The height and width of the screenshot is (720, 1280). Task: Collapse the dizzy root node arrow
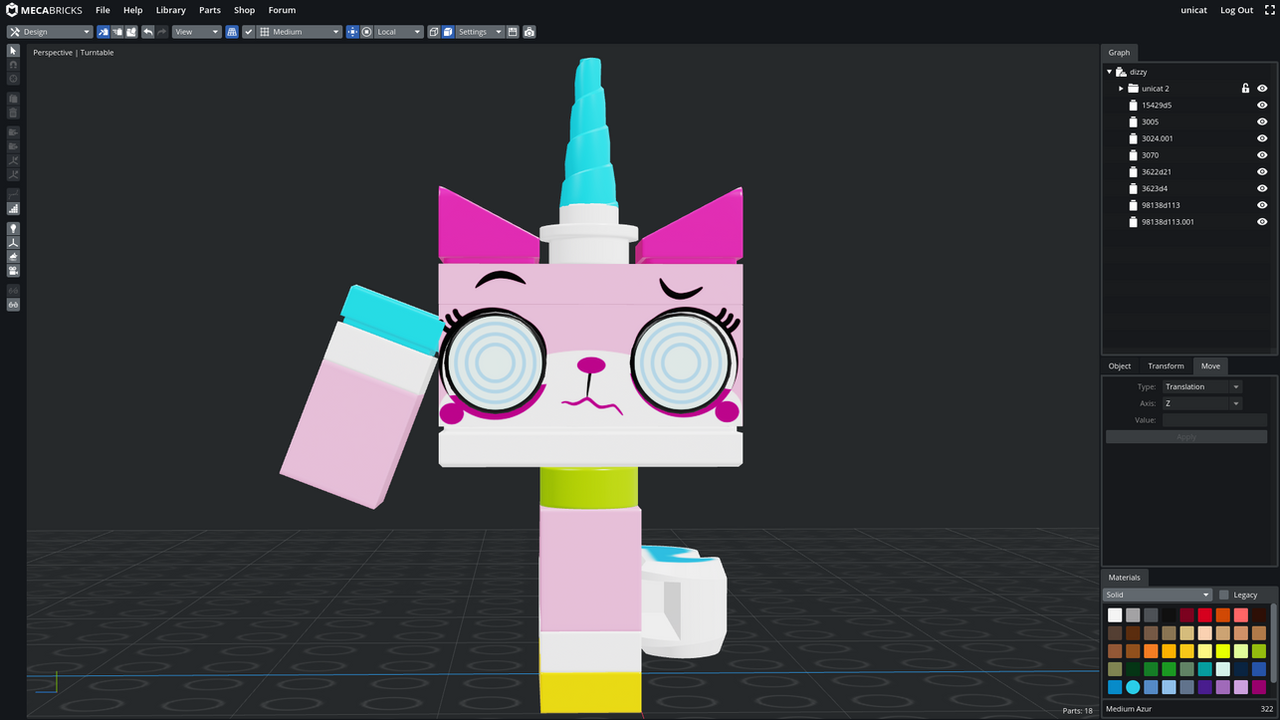1109,72
